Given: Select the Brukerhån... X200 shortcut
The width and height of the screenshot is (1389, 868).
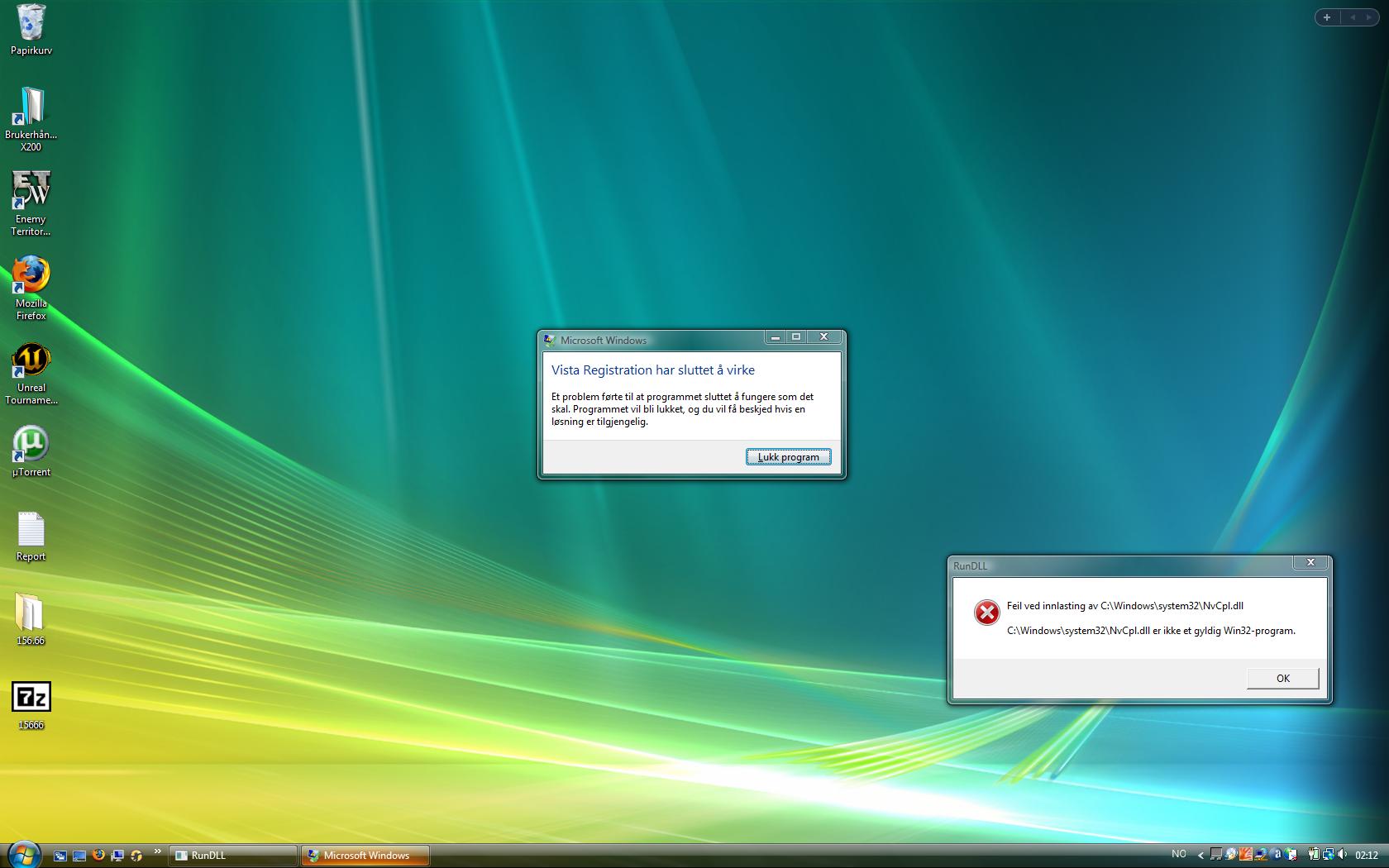Looking at the screenshot, I should 31,119.
